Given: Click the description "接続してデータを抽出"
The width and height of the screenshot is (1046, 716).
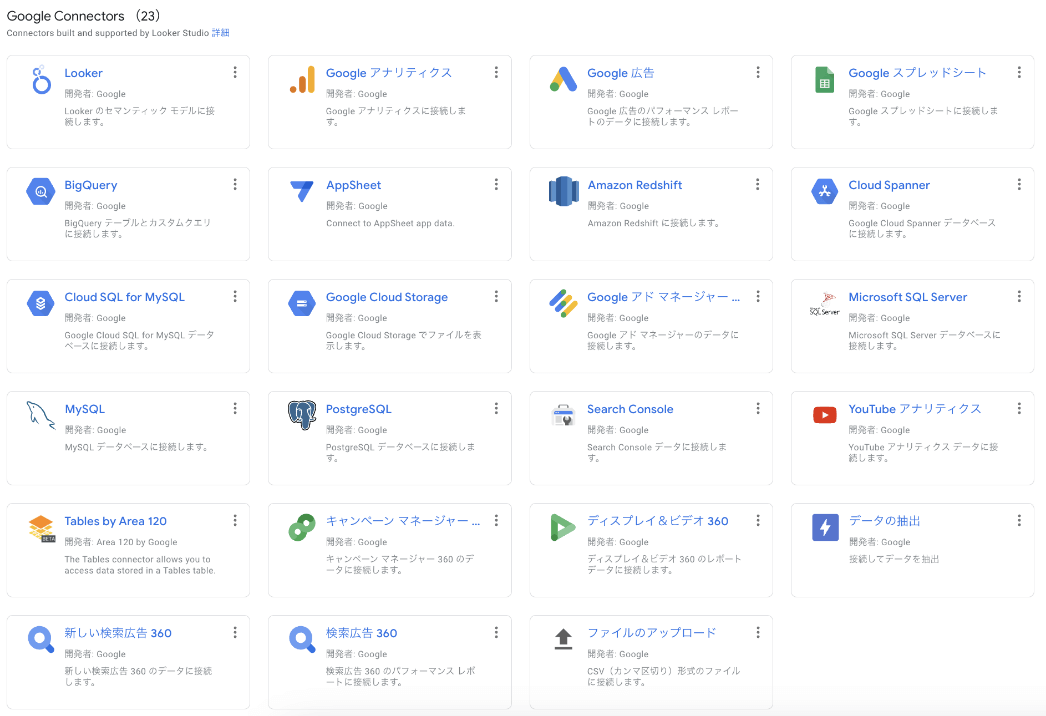Looking at the screenshot, I should tap(893, 559).
